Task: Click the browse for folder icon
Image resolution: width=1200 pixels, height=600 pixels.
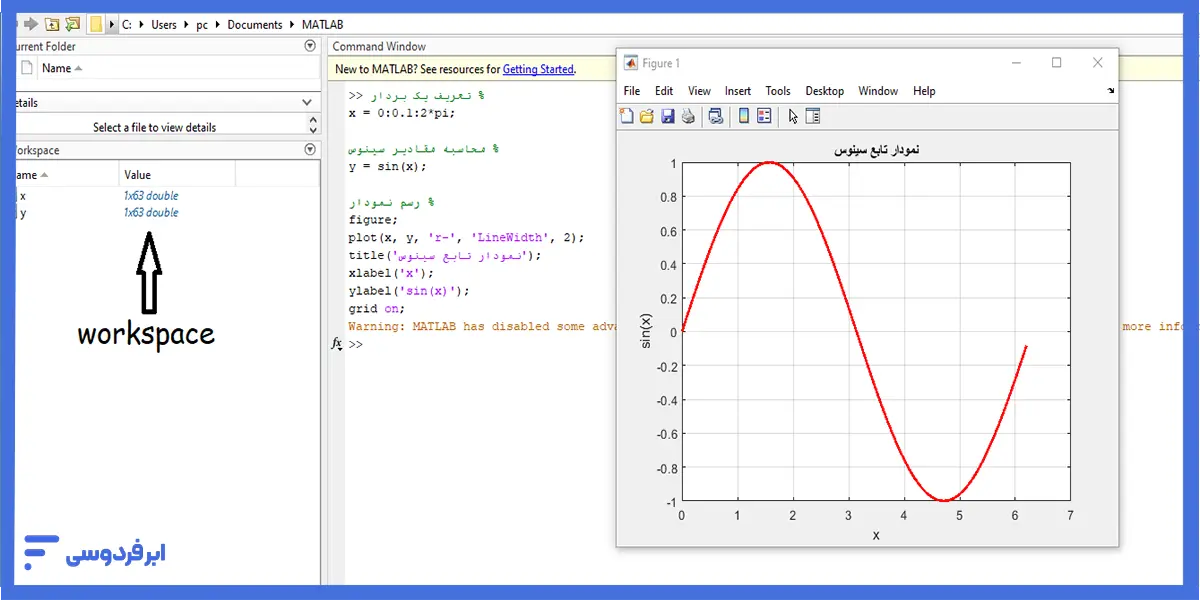Action: click(x=72, y=24)
